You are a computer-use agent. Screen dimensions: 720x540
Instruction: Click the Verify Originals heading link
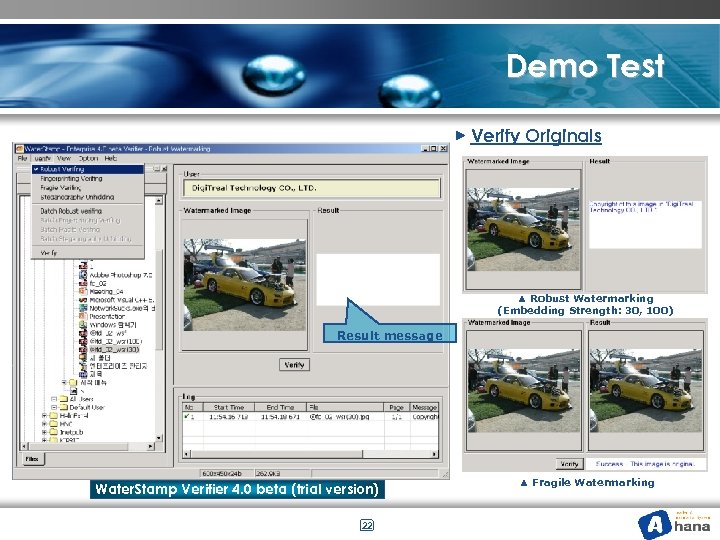[536, 136]
